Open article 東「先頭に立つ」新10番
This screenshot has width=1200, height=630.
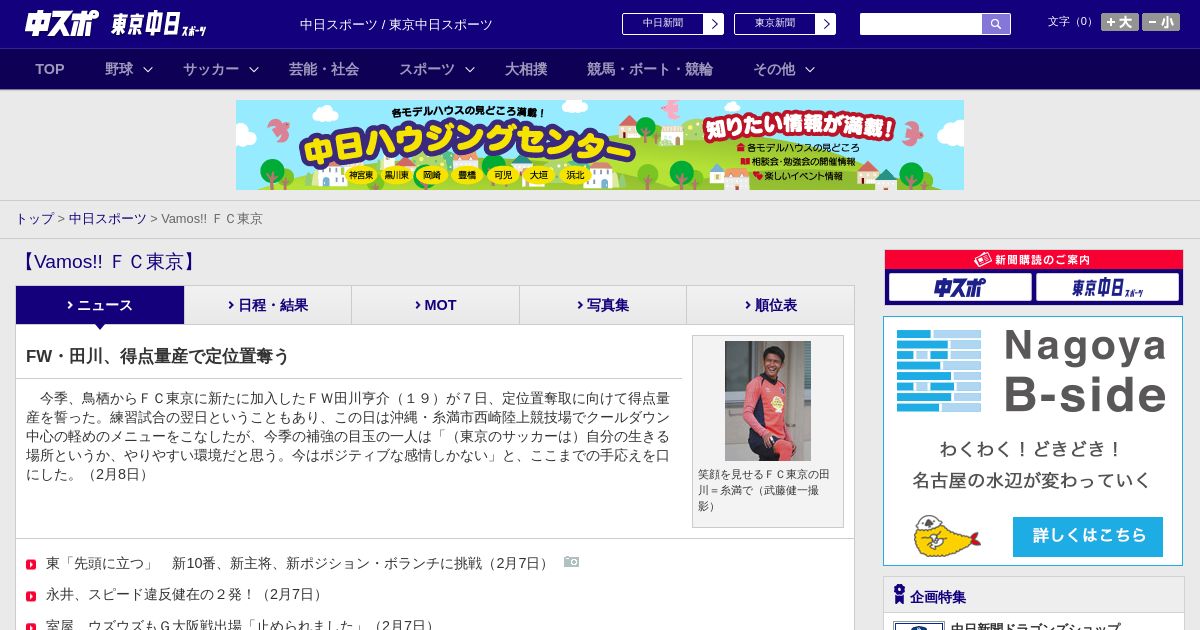pos(298,563)
